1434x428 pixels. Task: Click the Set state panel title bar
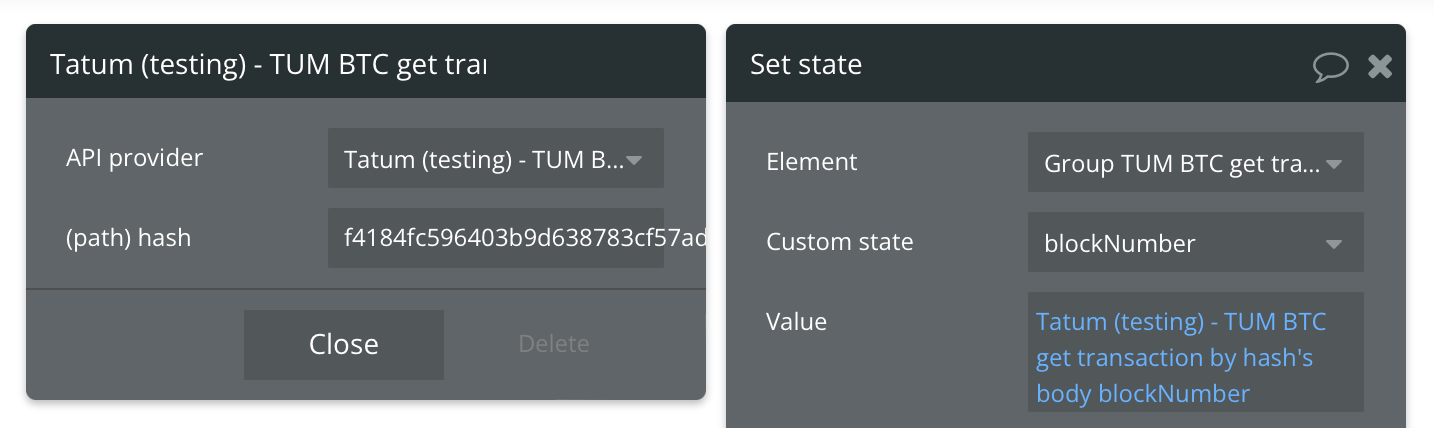click(1066, 64)
